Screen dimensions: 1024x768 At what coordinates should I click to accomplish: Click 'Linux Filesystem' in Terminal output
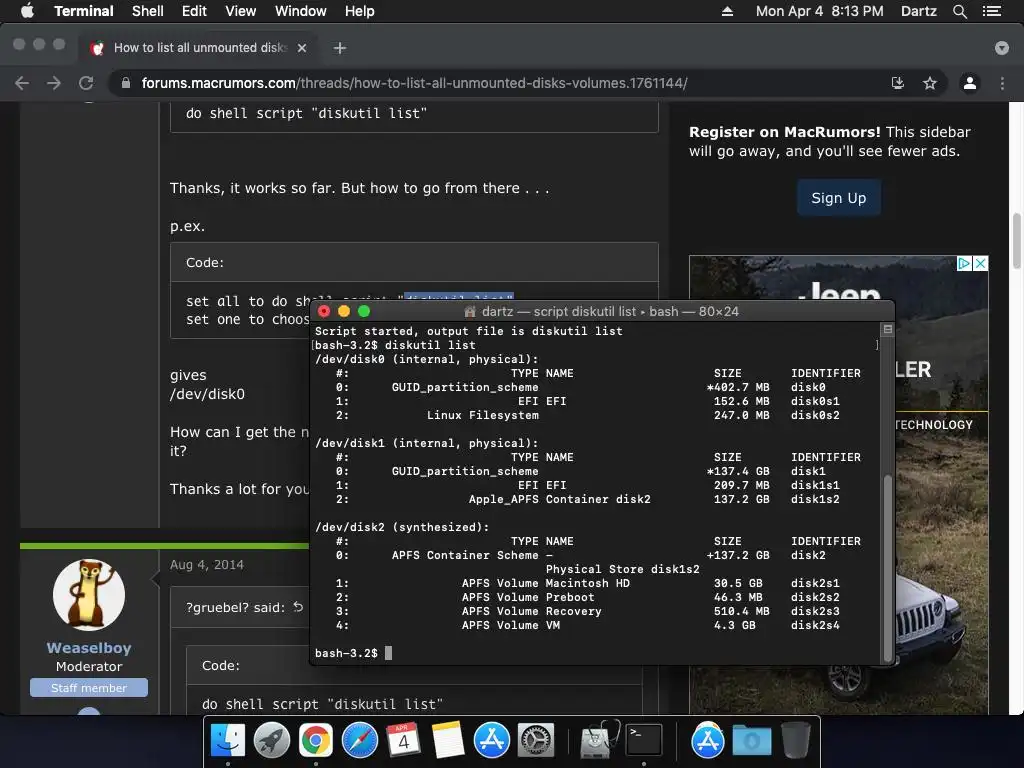point(483,415)
